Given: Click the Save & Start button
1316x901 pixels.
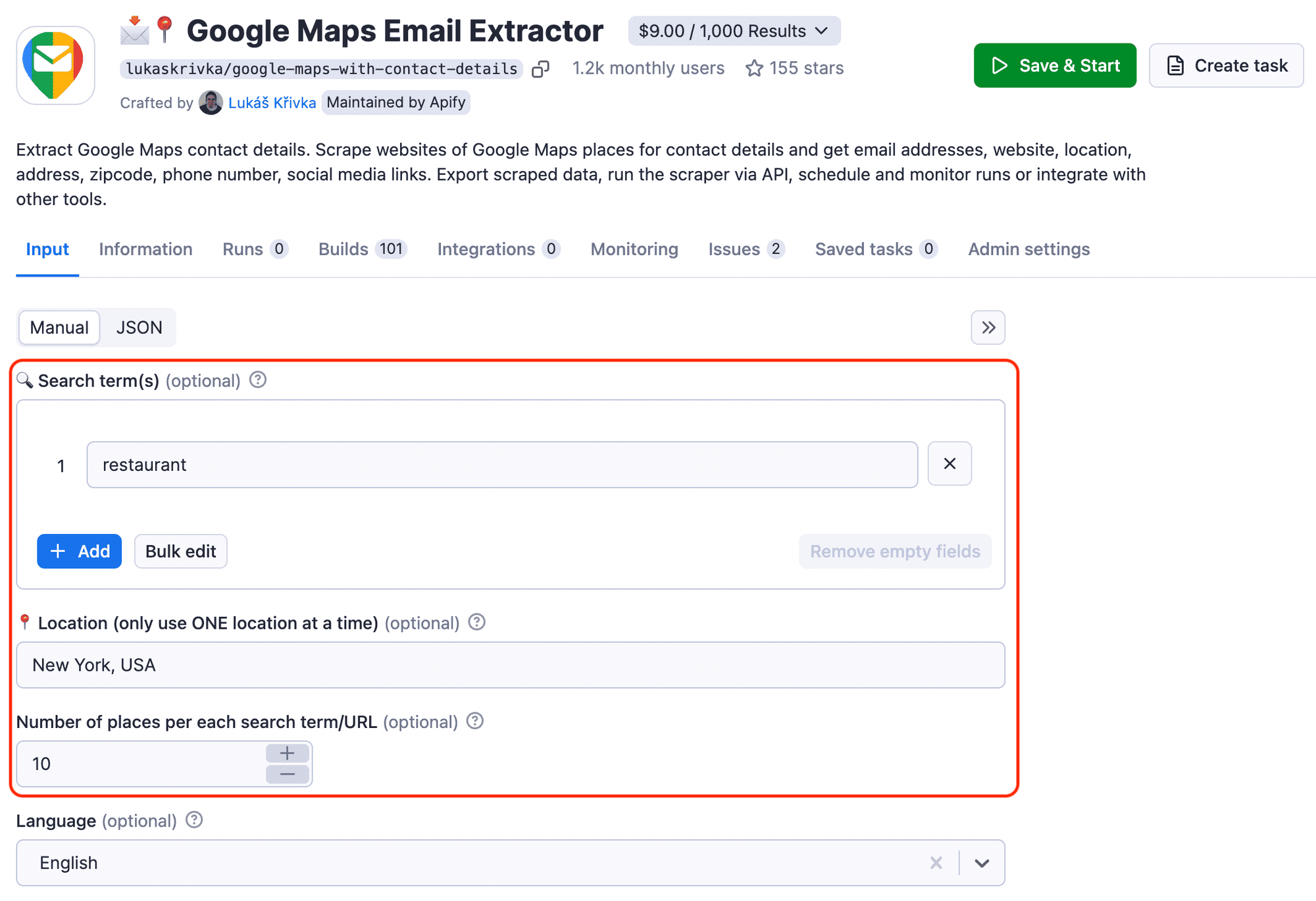Looking at the screenshot, I should click(1055, 65).
